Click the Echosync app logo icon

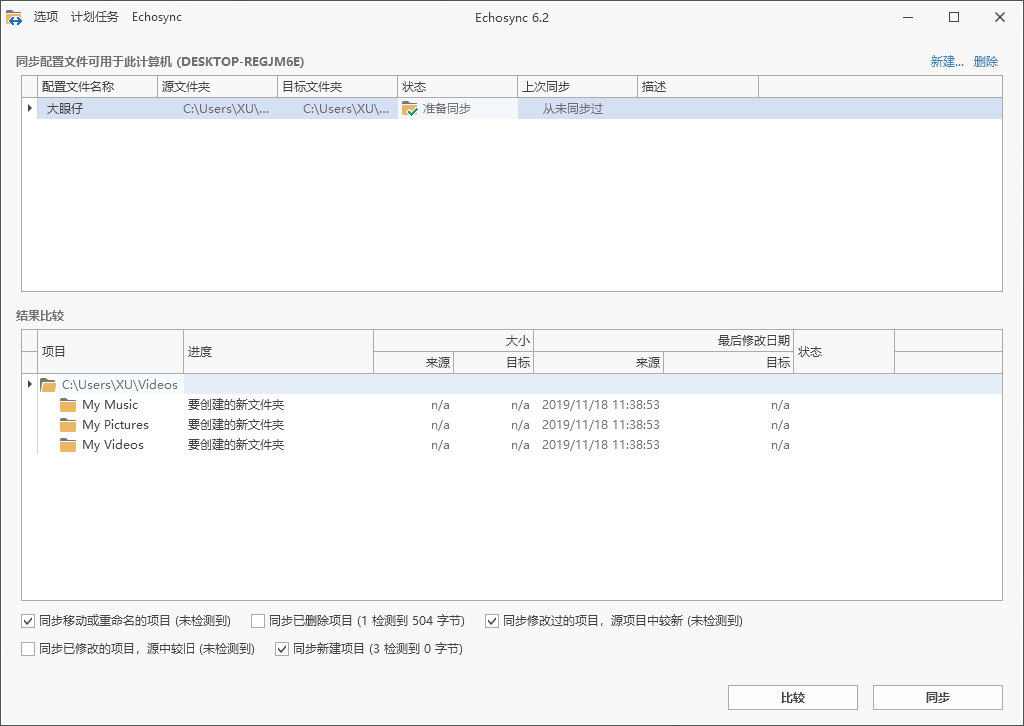13,17
